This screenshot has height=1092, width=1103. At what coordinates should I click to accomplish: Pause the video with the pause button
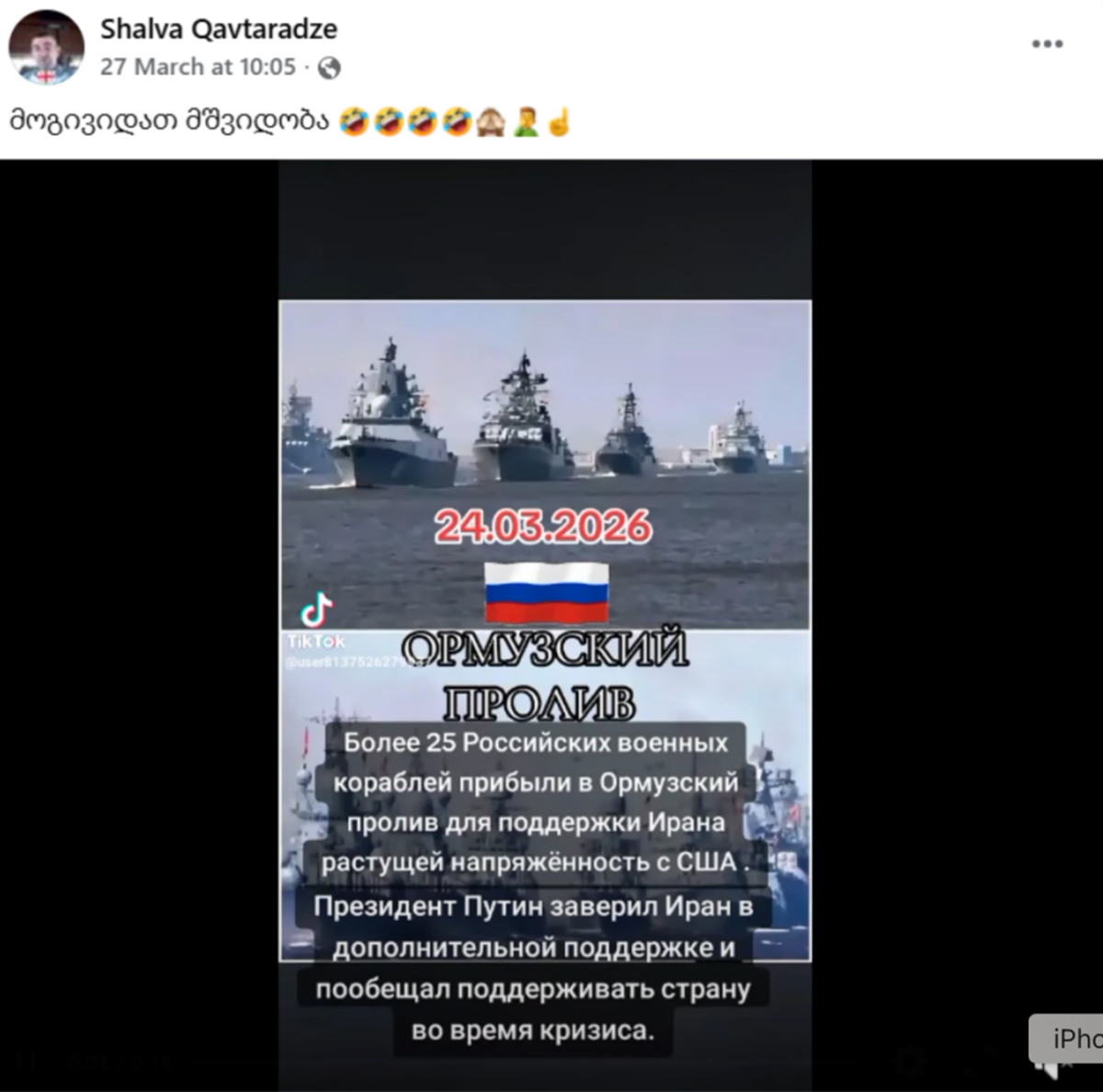click(25, 1062)
